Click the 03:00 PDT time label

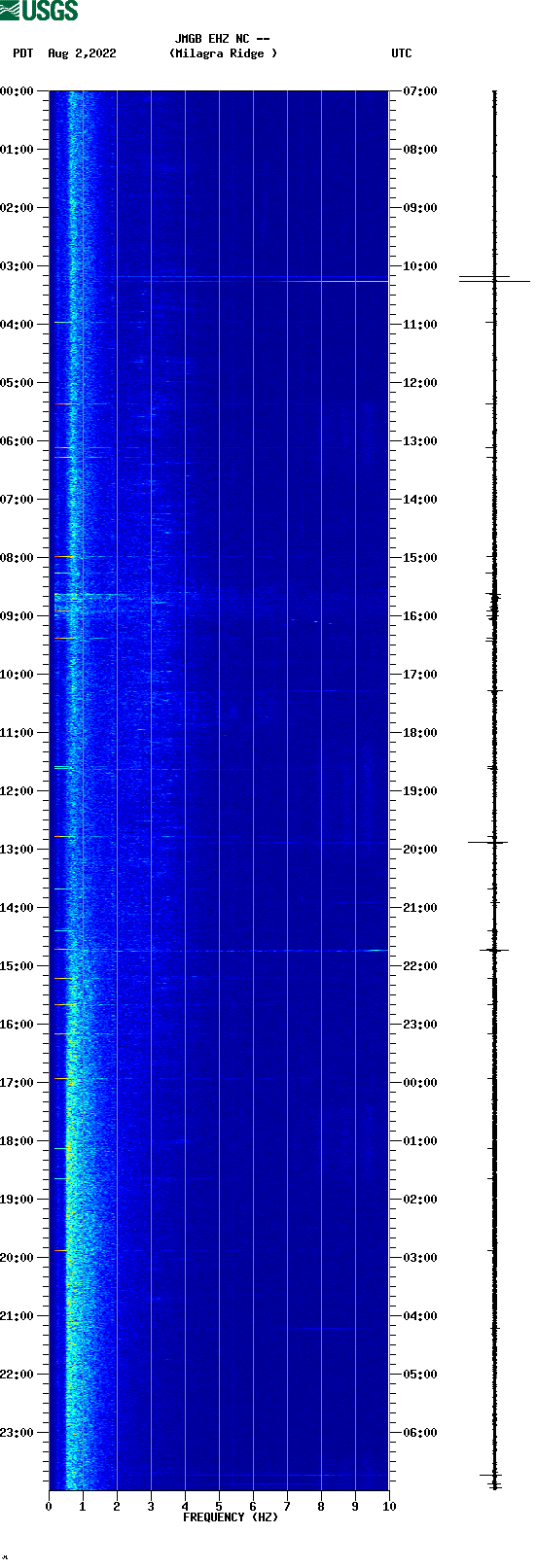18,266
